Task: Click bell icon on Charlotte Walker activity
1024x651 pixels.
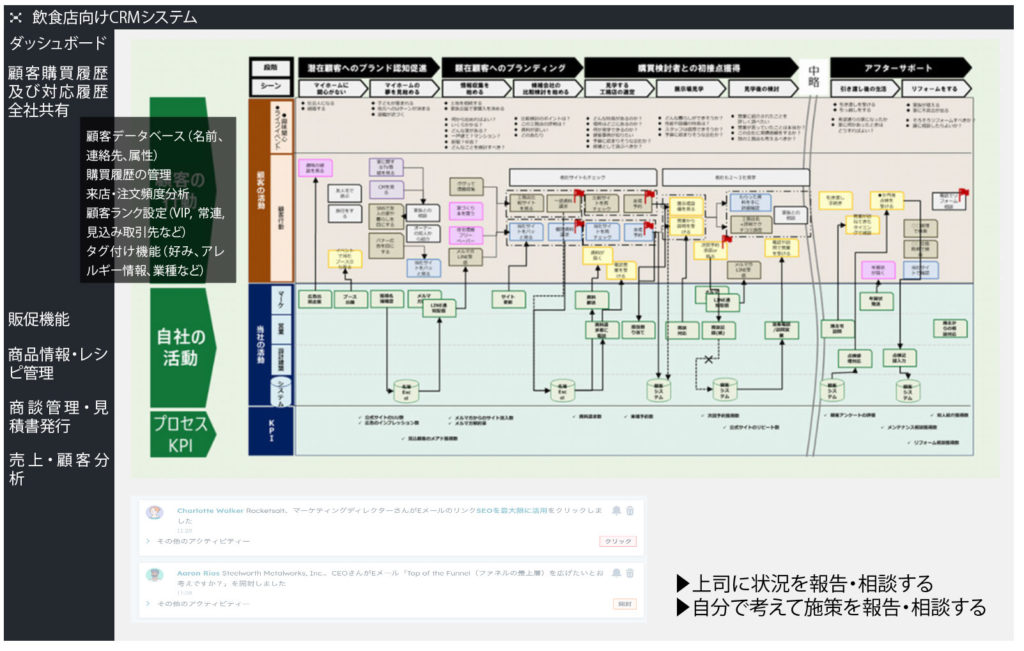Action: coord(617,510)
